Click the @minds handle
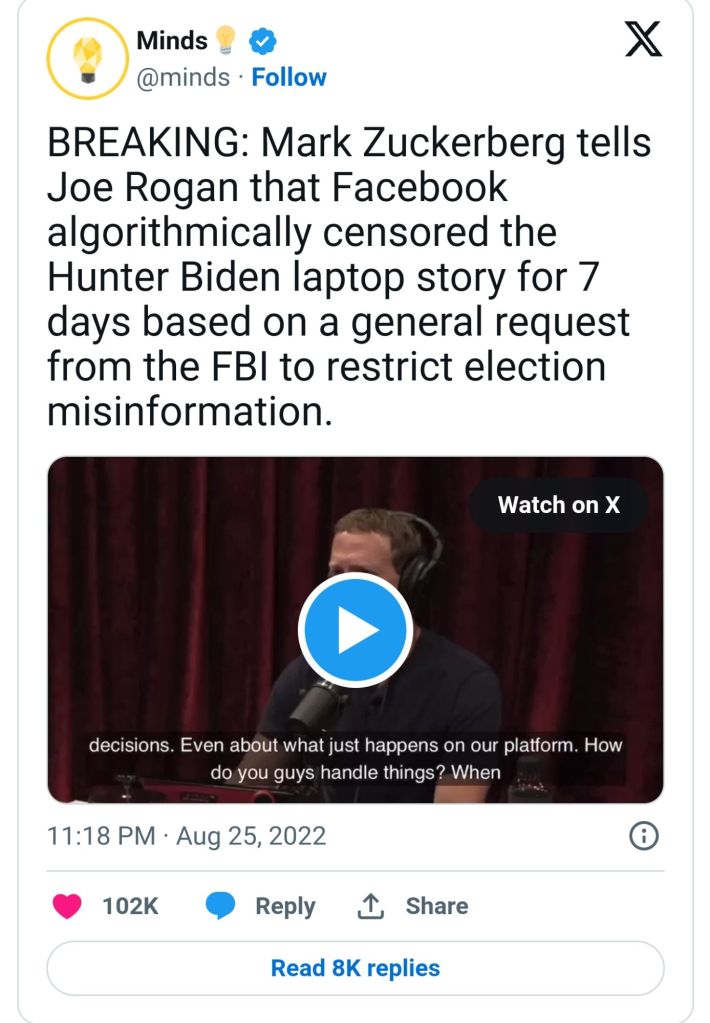 [182, 77]
